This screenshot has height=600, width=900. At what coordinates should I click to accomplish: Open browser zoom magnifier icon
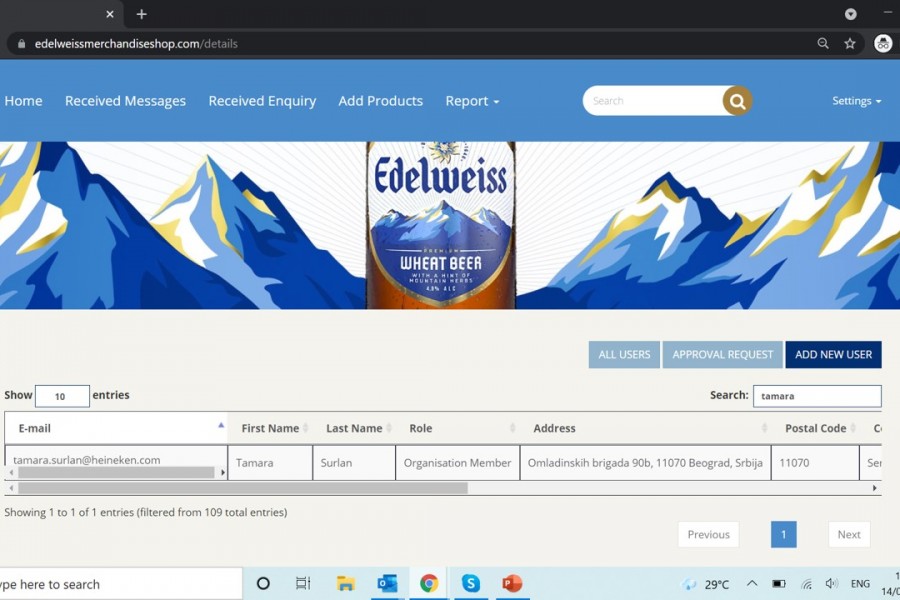pos(823,44)
